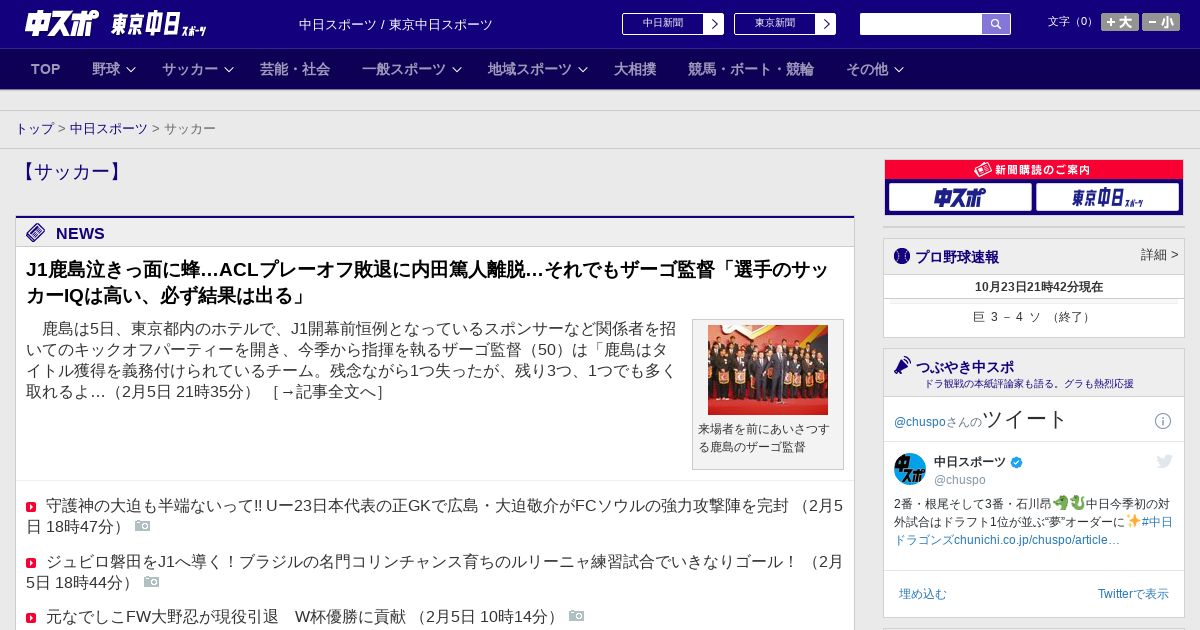Screen dimensions: 1200x630
Task: Open プロ野球速報 heading link
Action: (x=957, y=257)
